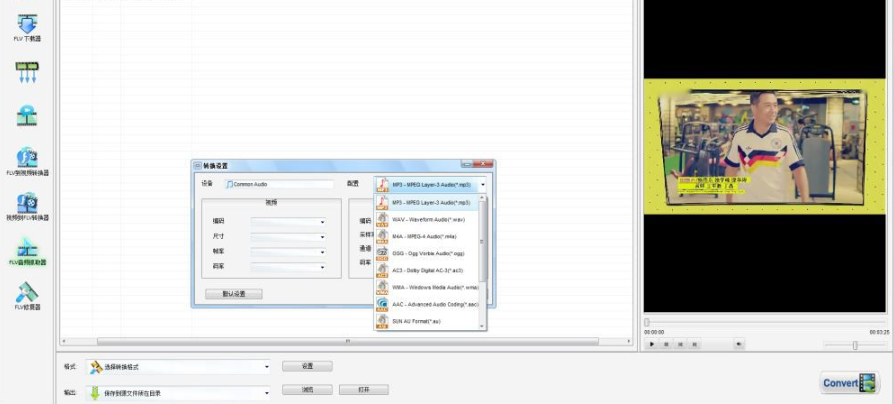This screenshot has width=894, height=404.
Task: Expand the conversion format dropdown at bottom
Action: 266,367
